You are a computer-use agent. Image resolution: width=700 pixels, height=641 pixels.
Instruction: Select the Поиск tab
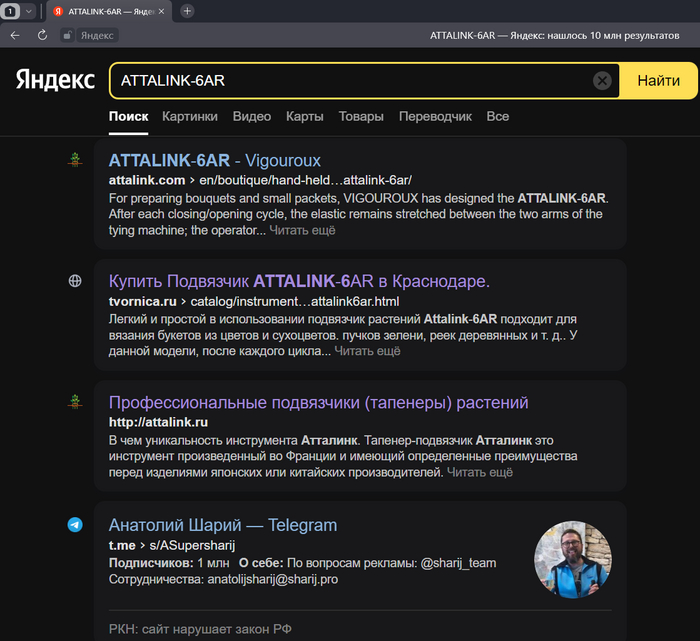coord(129,117)
